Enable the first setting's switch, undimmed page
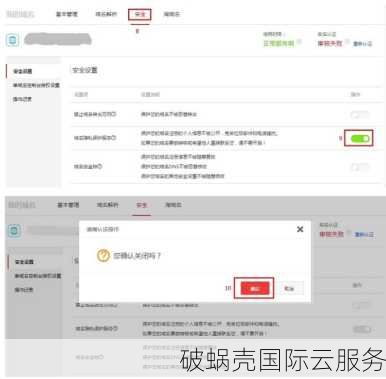 pos(360,115)
